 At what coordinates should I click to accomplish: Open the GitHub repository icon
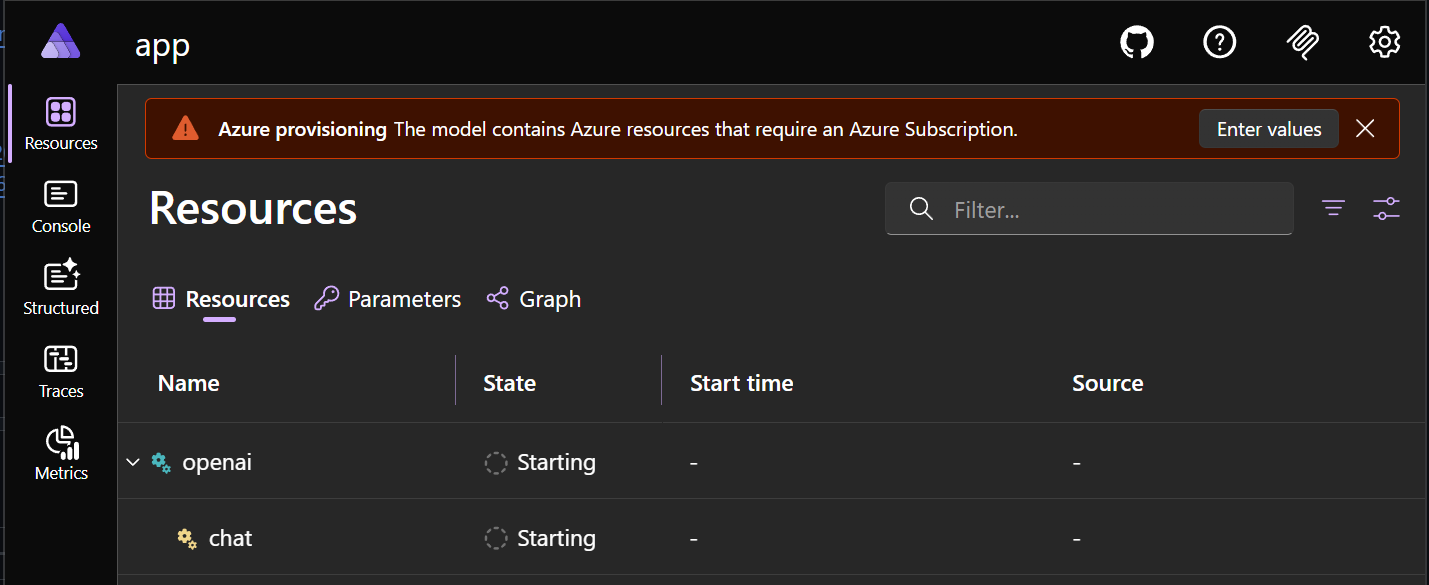pos(1136,42)
